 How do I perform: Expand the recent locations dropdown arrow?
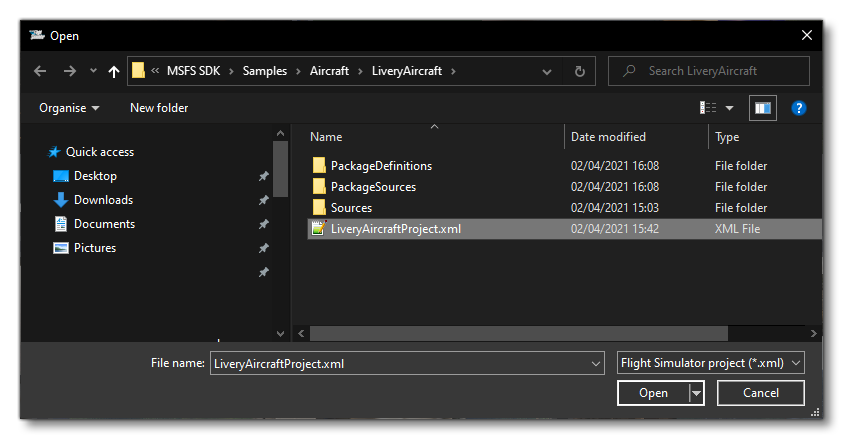(x=93, y=71)
